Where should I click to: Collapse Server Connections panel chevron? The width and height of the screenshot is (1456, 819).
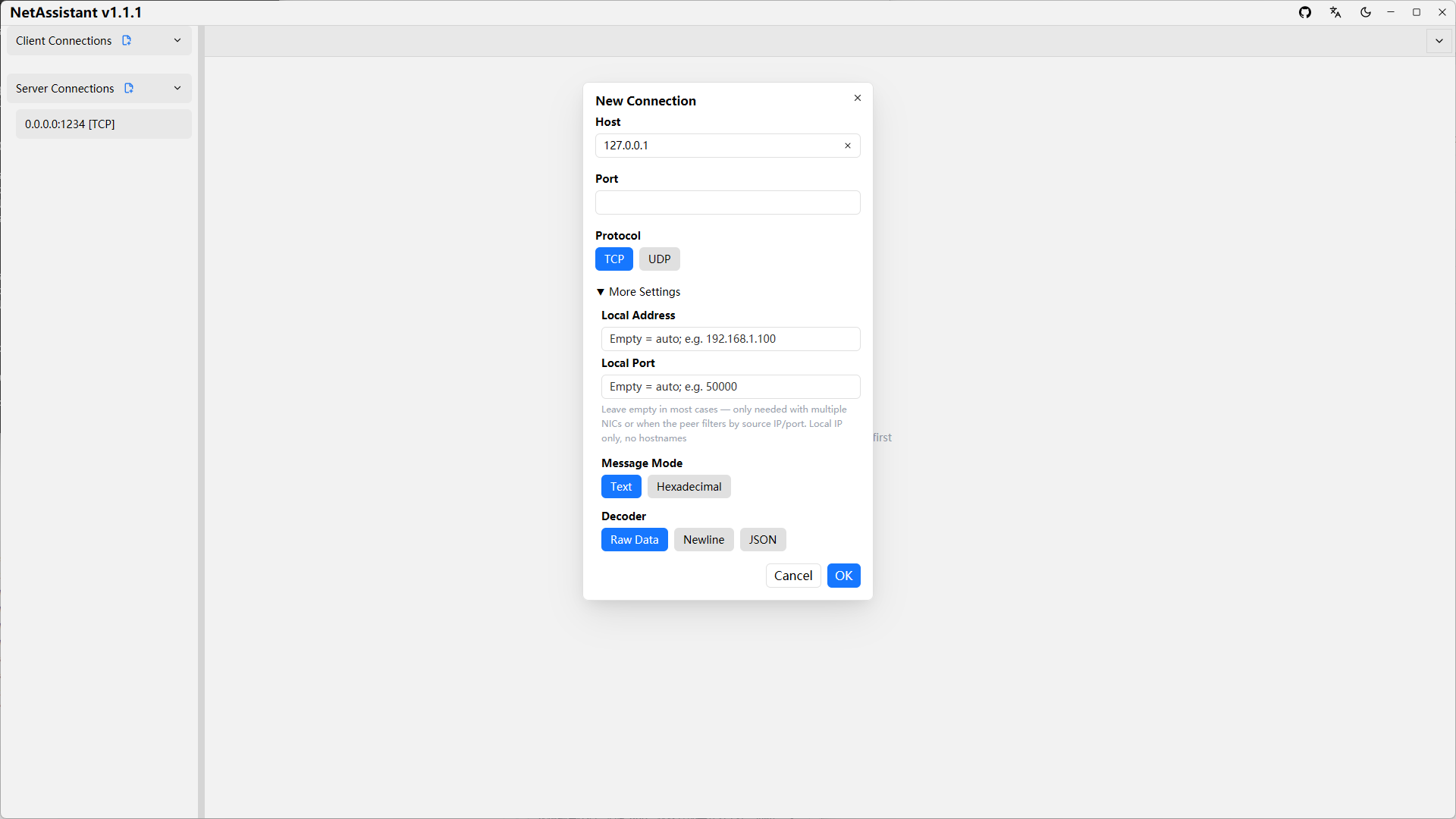[x=177, y=88]
